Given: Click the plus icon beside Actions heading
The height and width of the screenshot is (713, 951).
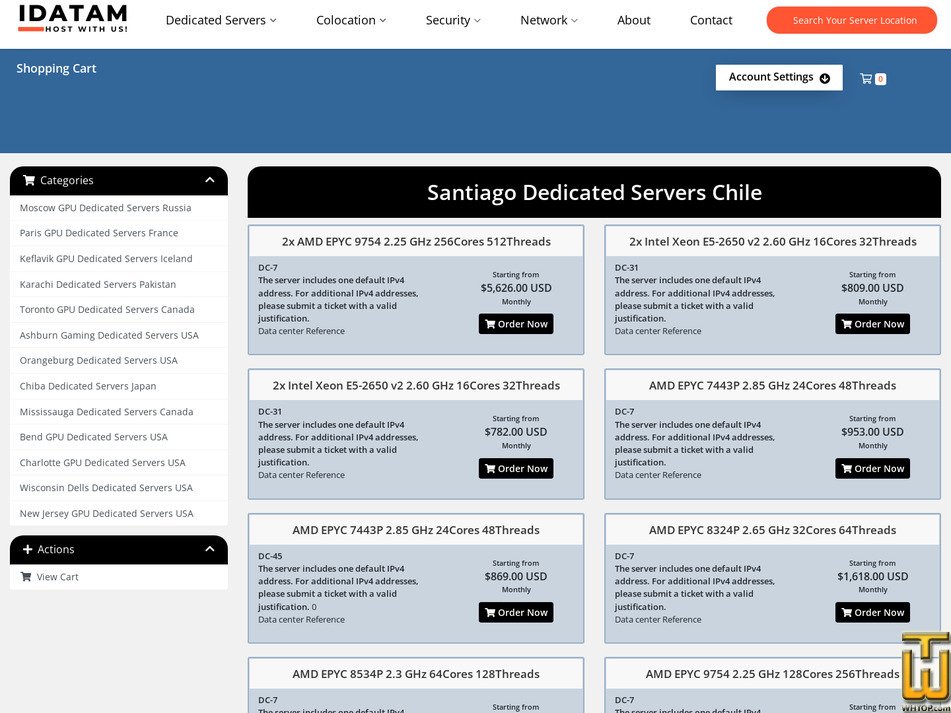Looking at the screenshot, I should click(28, 550).
